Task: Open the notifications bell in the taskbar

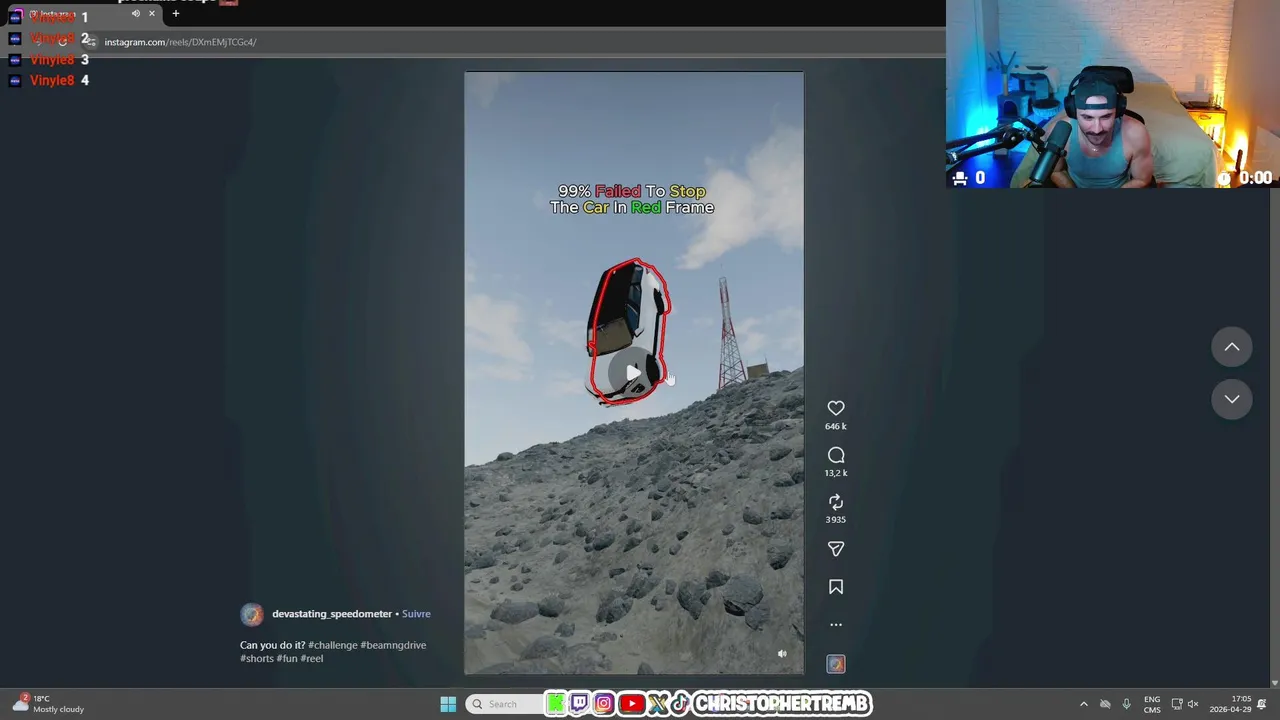Action: click(x=1262, y=704)
